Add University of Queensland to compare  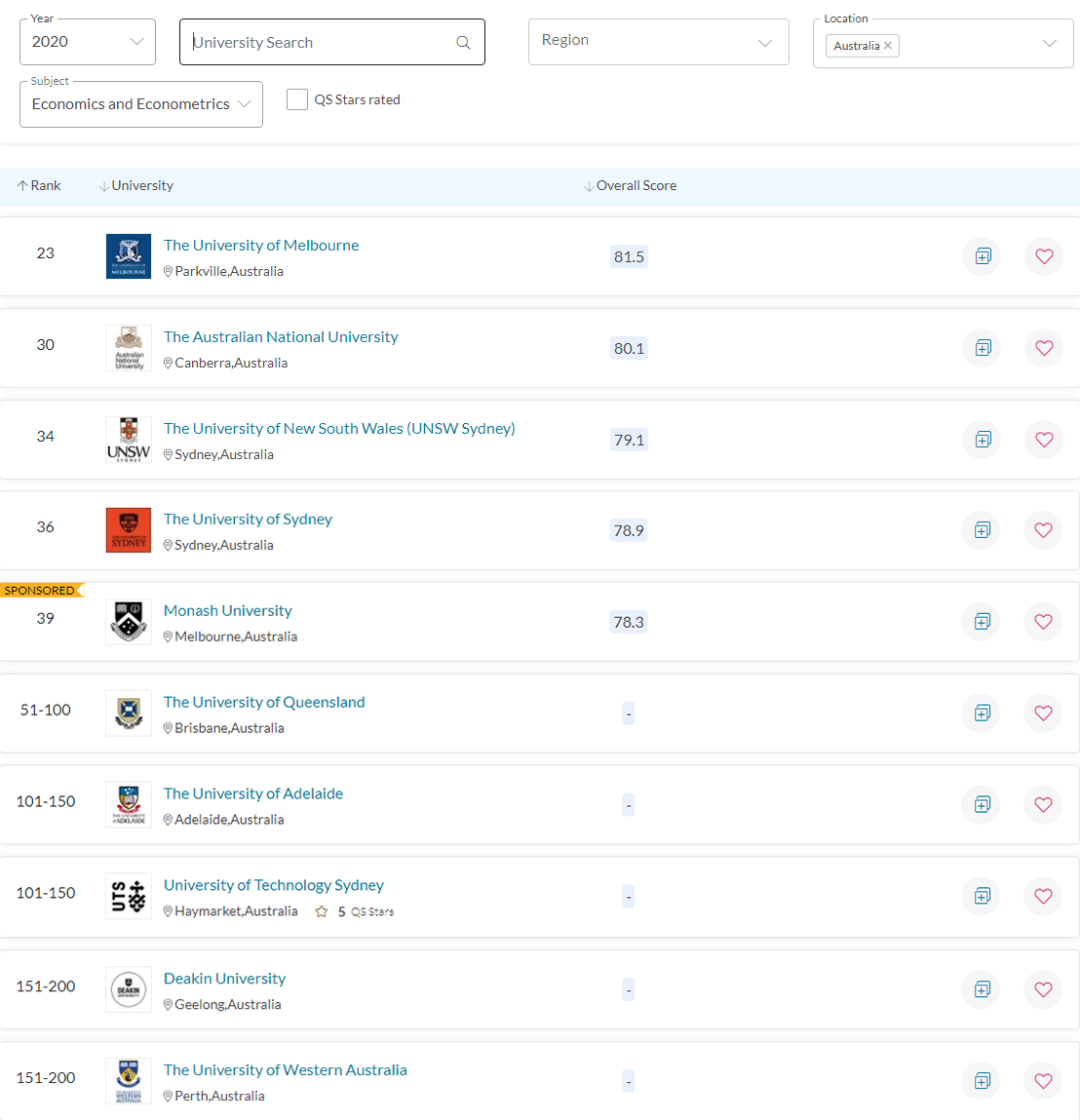pyautogui.click(x=983, y=713)
